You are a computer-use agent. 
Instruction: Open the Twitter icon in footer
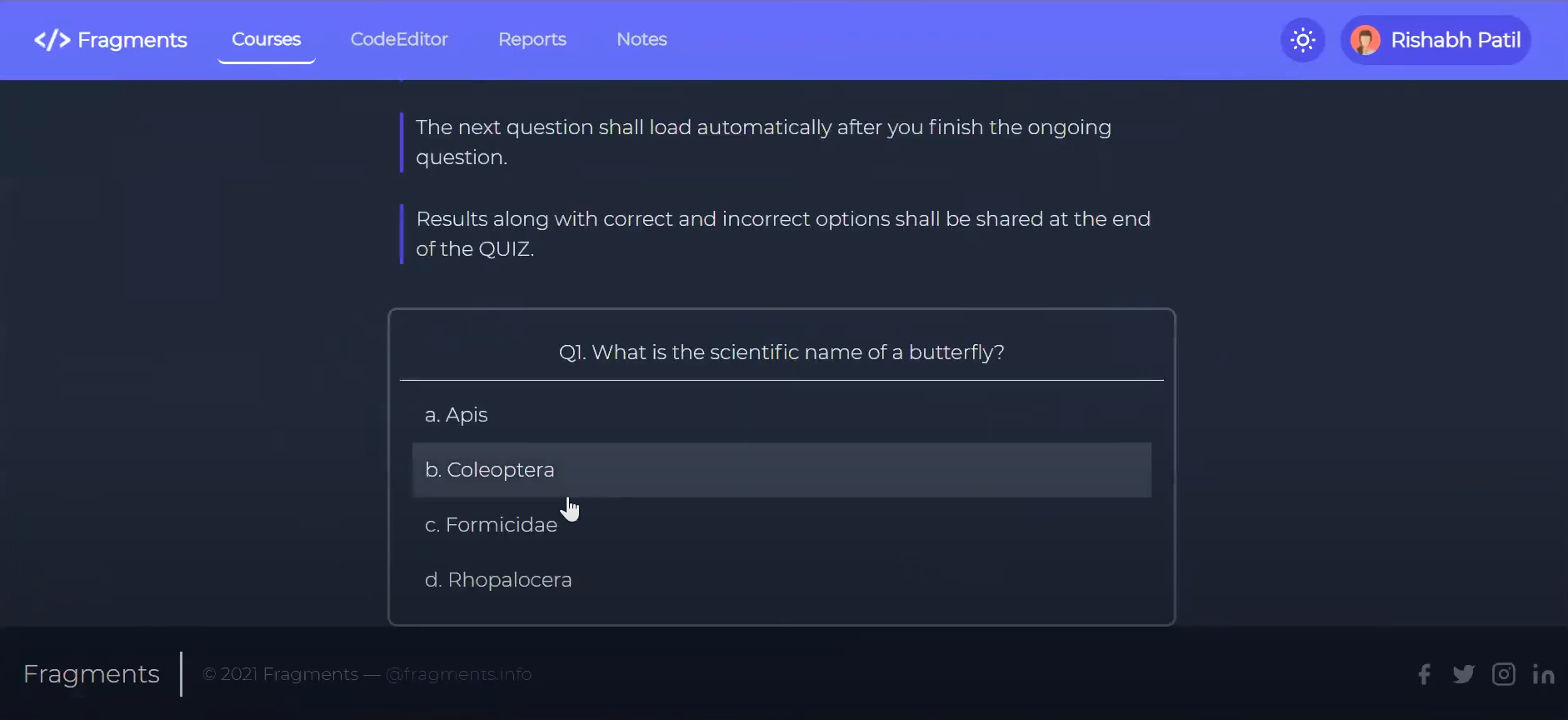coord(1463,674)
